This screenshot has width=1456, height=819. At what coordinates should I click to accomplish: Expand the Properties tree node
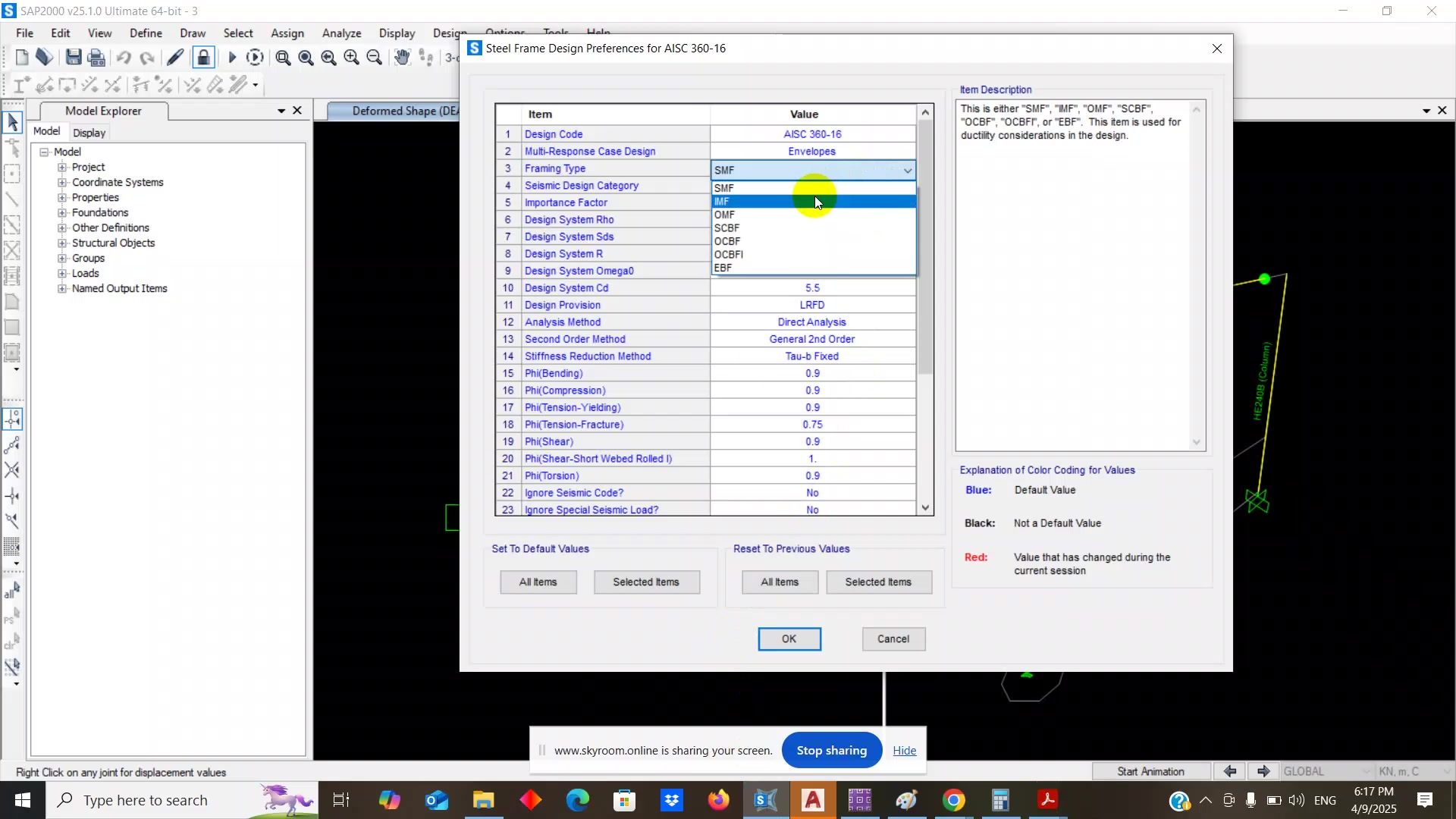click(62, 198)
